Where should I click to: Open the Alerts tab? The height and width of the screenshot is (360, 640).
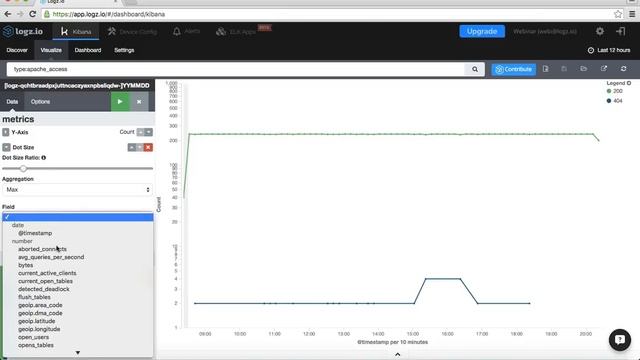pyautogui.click(x=187, y=31)
